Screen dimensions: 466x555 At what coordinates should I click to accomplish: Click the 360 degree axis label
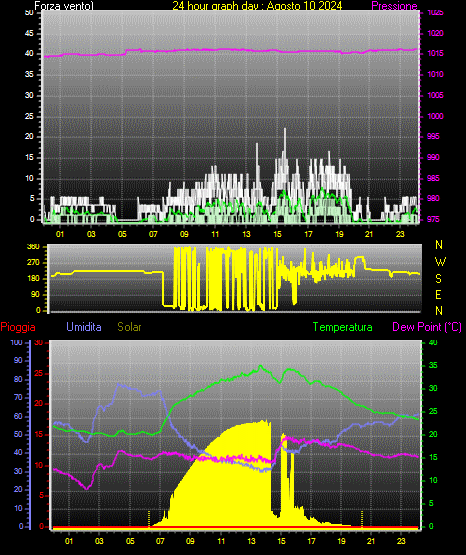33,247
